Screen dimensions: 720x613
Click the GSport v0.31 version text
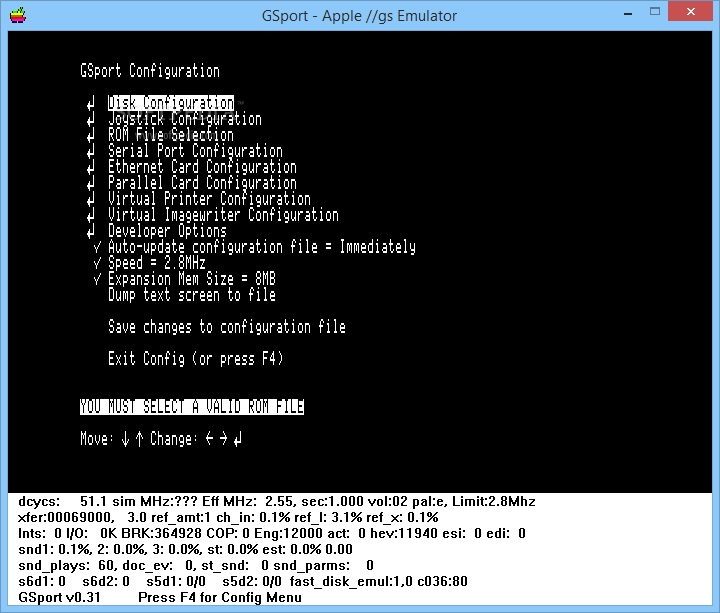[x=59, y=597]
